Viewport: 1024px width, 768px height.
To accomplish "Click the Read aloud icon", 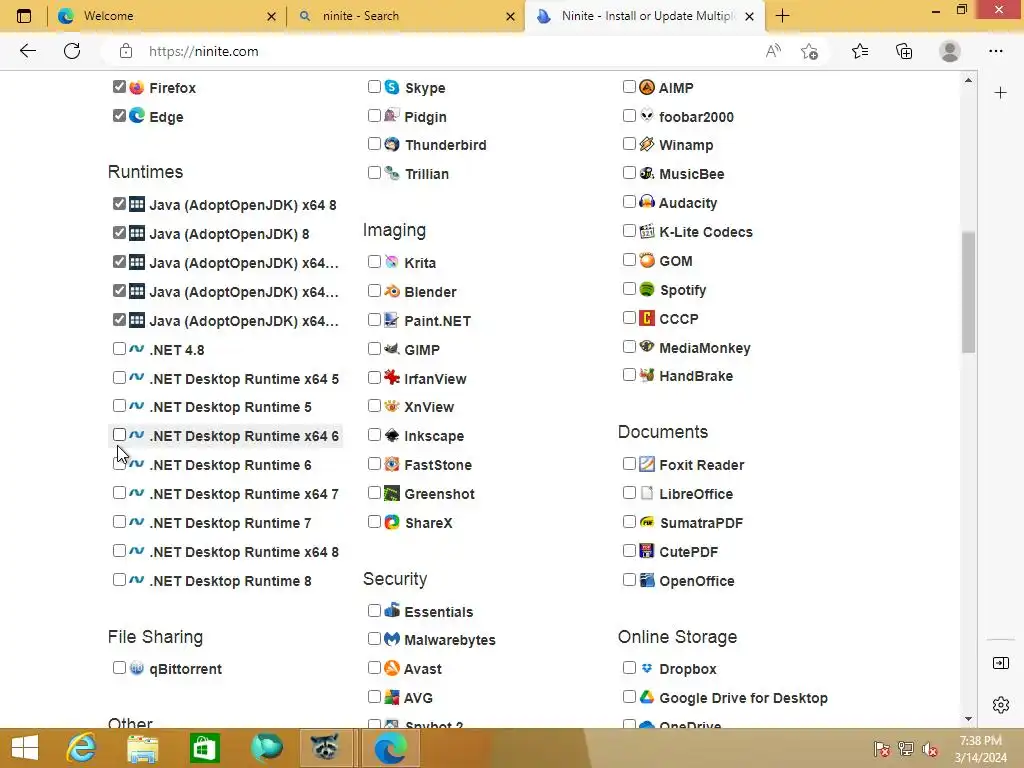I will (x=773, y=51).
